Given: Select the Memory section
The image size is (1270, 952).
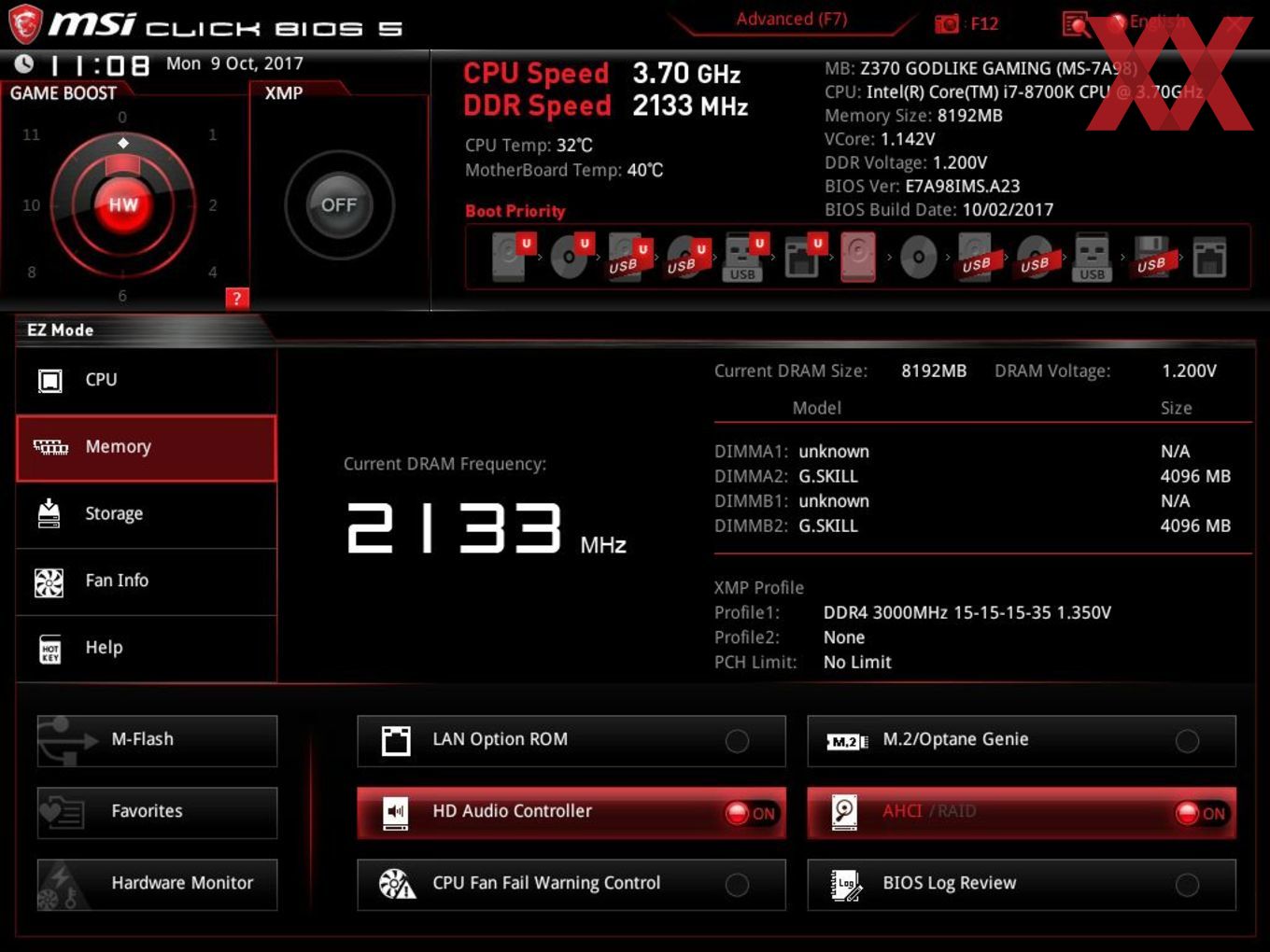Looking at the screenshot, I should pyautogui.click(x=147, y=447).
